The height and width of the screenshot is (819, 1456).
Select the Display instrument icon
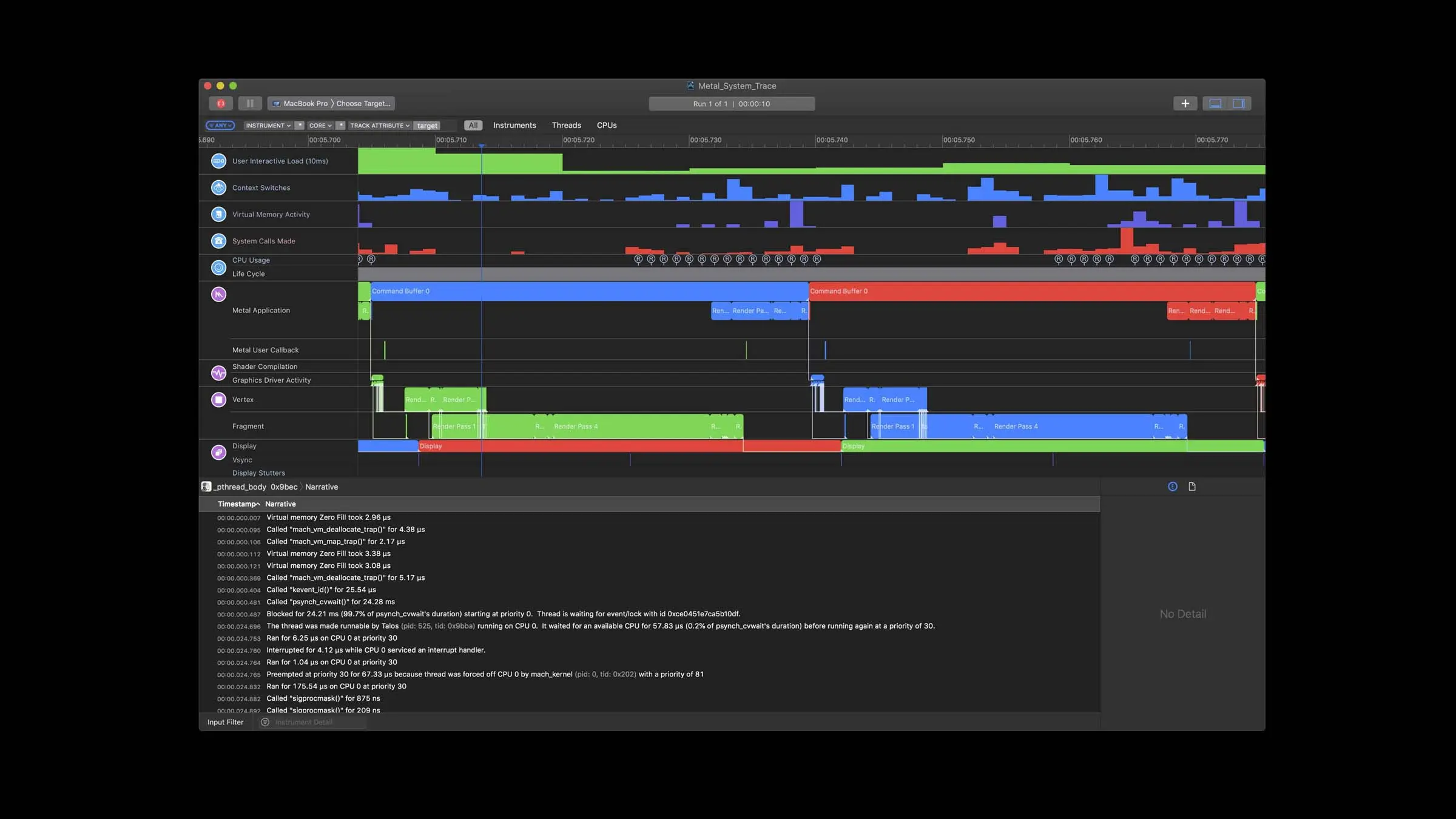tap(218, 453)
